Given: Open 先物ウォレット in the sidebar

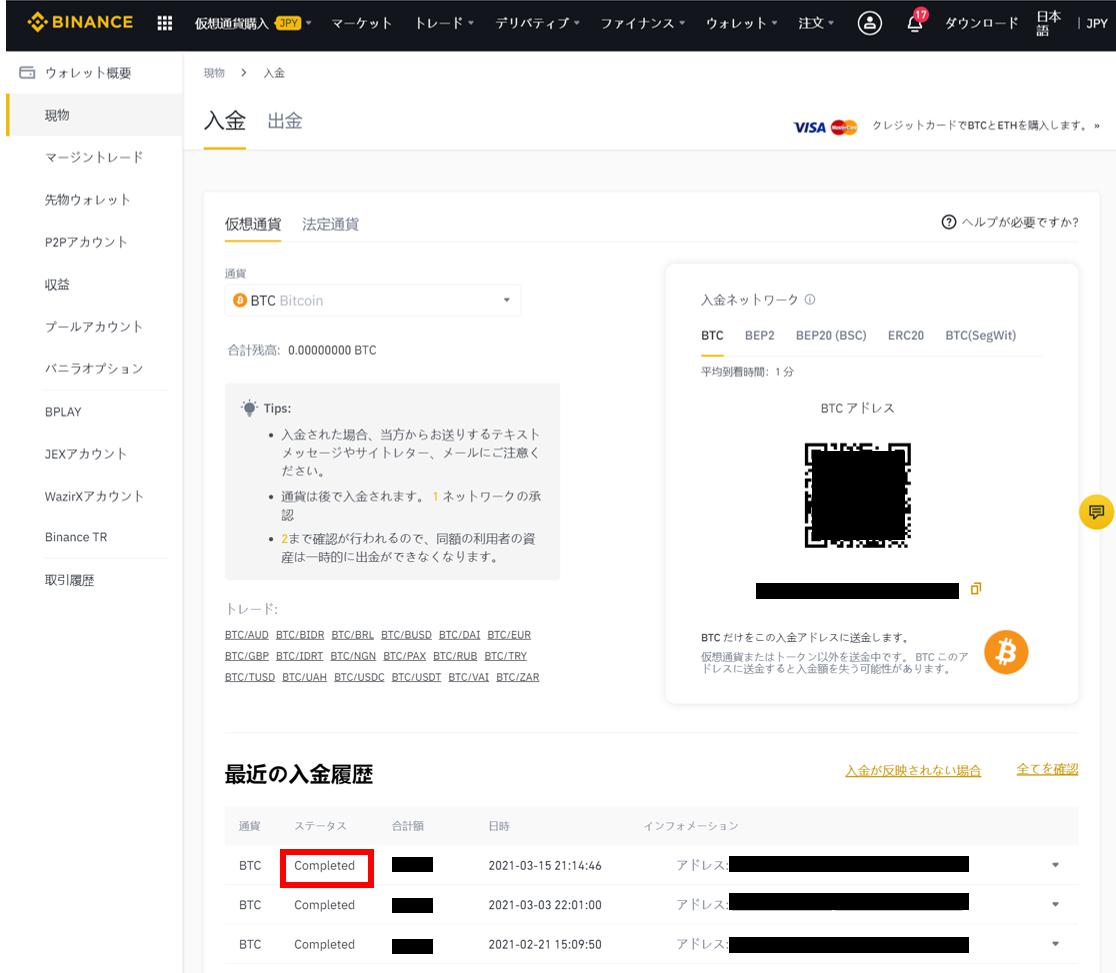Looking at the screenshot, I should [x=87, y=199].
